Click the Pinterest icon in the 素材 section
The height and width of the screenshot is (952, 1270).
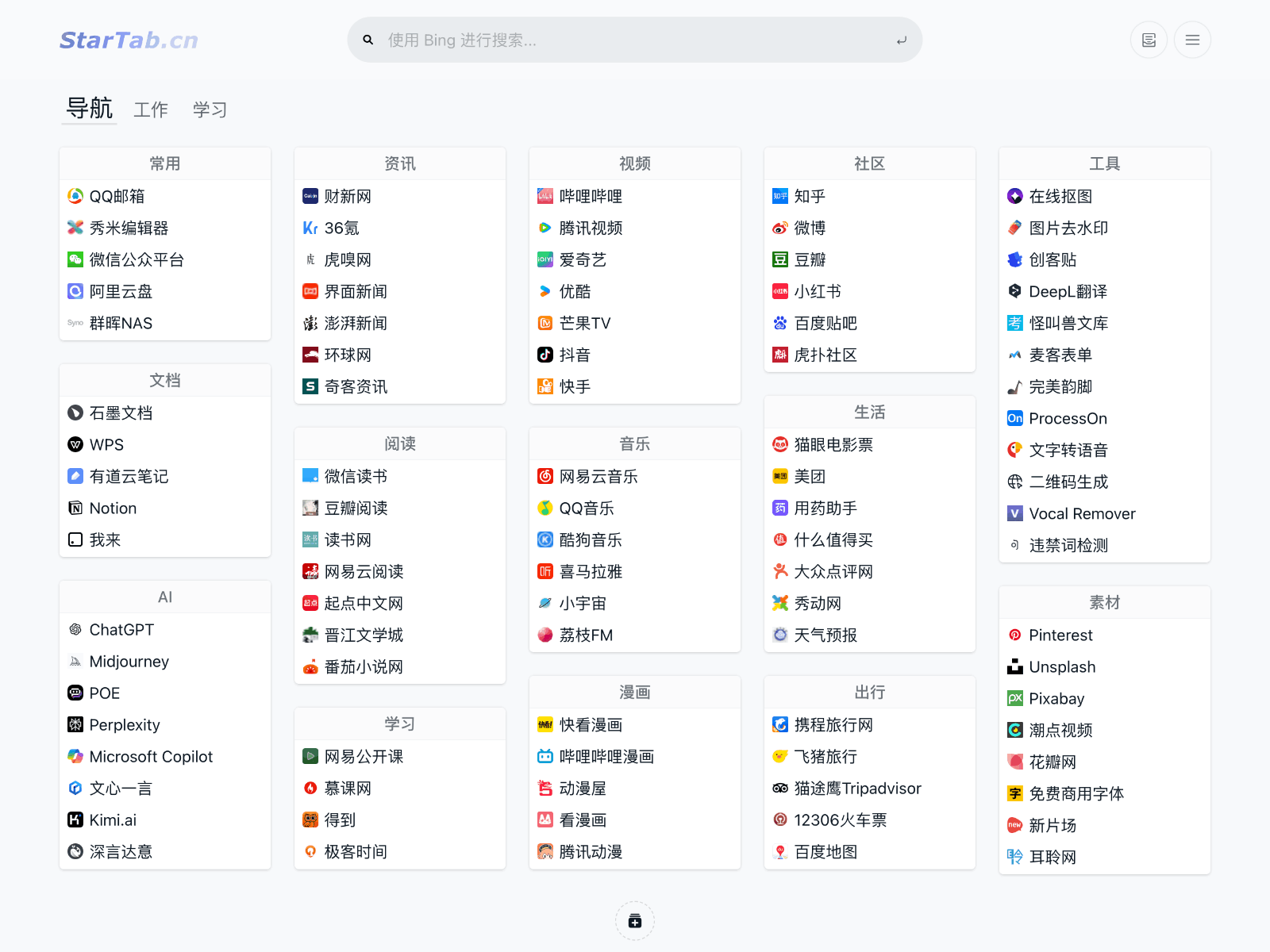click(1015, 635)
